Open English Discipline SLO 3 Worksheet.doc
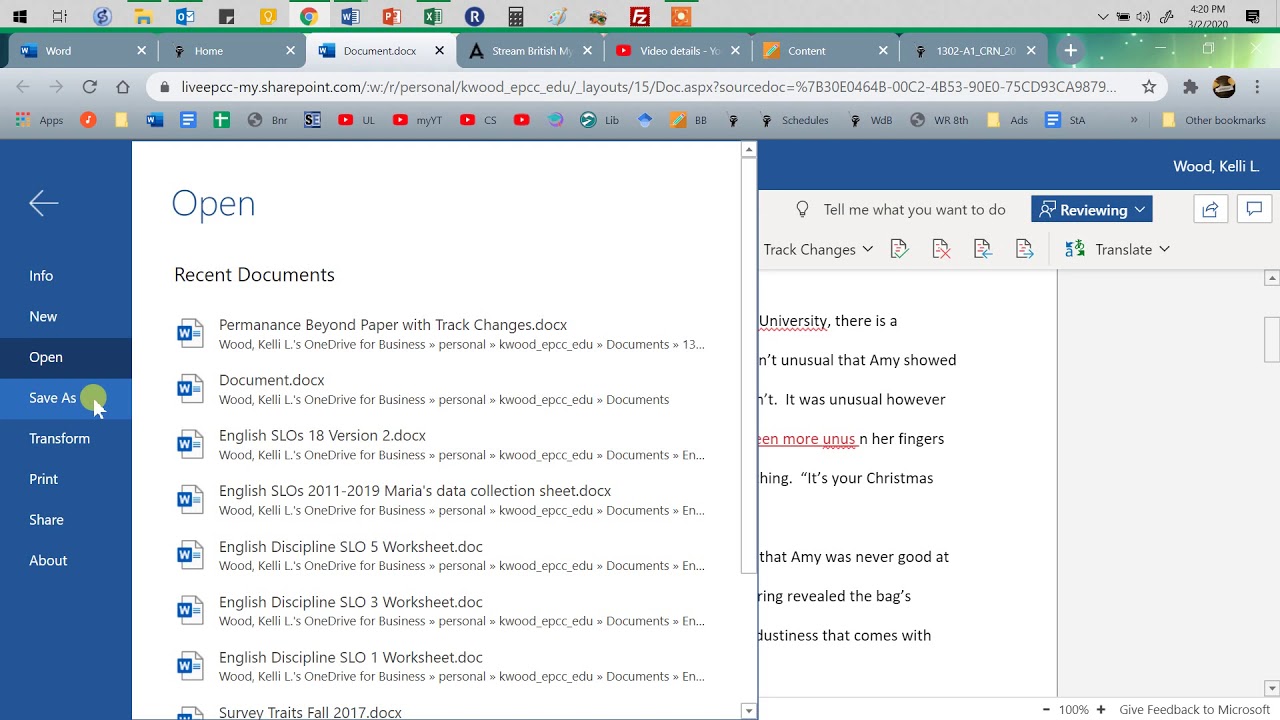The image size is (1280, 720). point(440,611)
